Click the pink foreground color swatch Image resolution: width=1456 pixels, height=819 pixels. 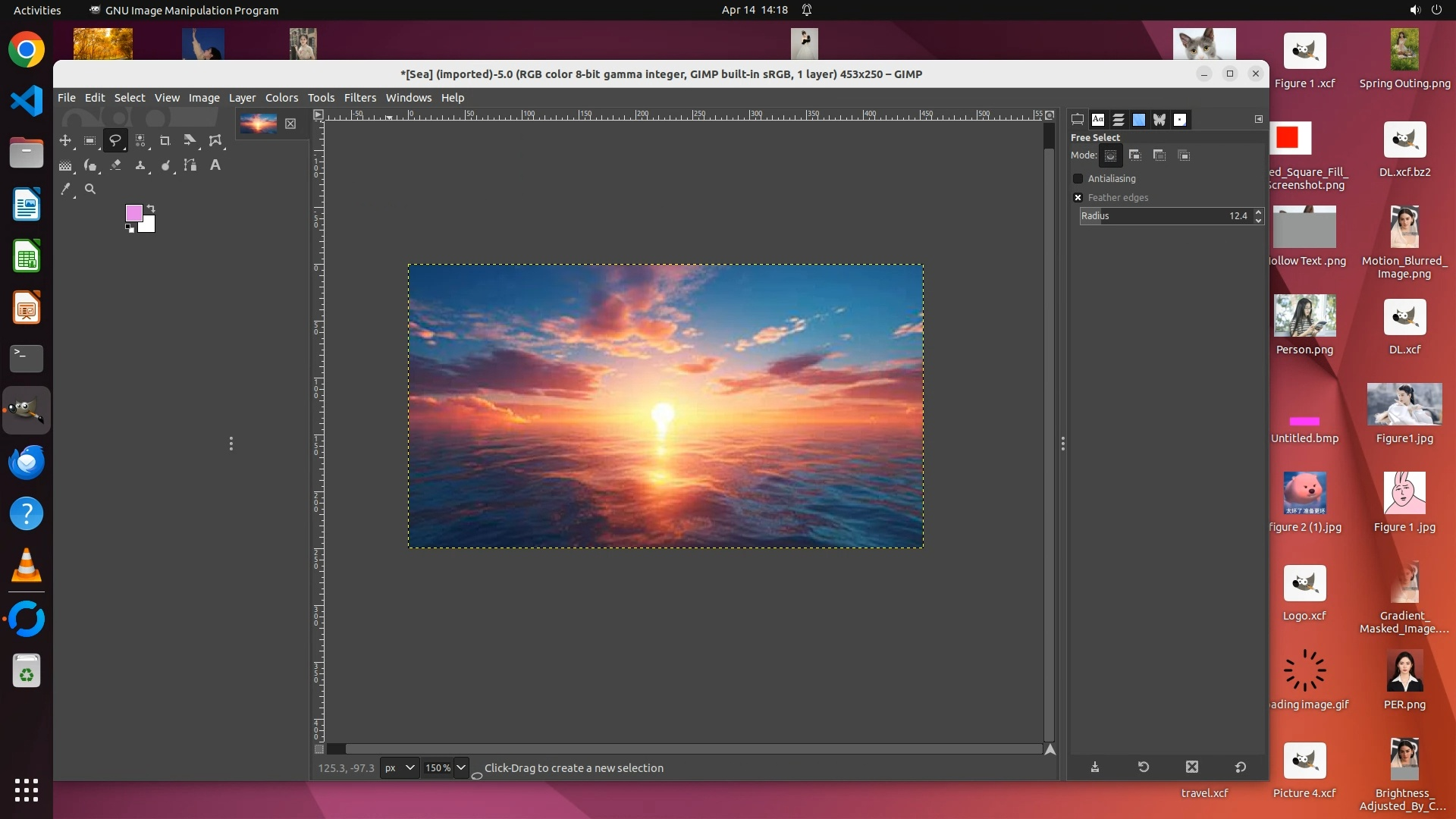133,212
